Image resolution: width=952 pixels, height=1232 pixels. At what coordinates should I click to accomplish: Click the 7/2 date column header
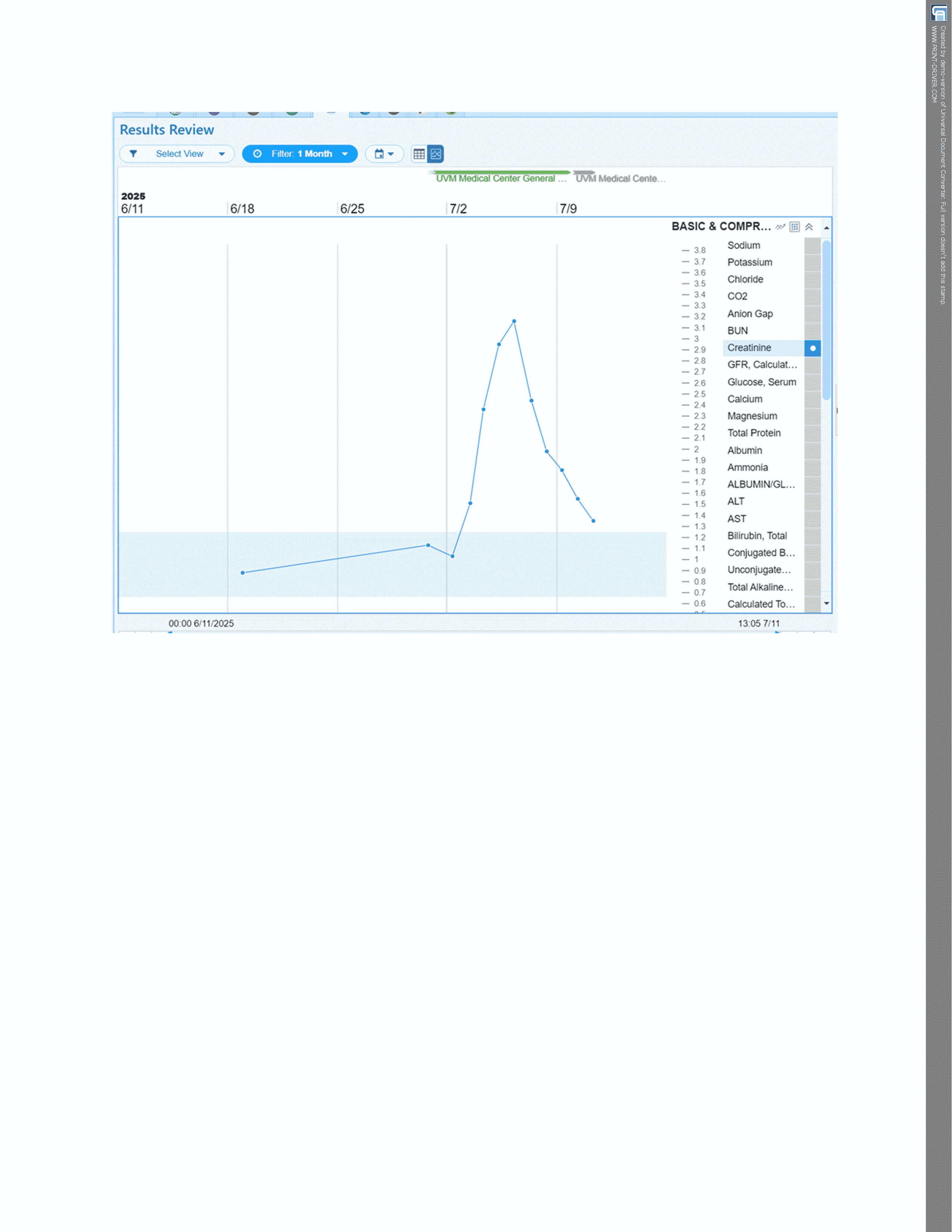point(458,209)
